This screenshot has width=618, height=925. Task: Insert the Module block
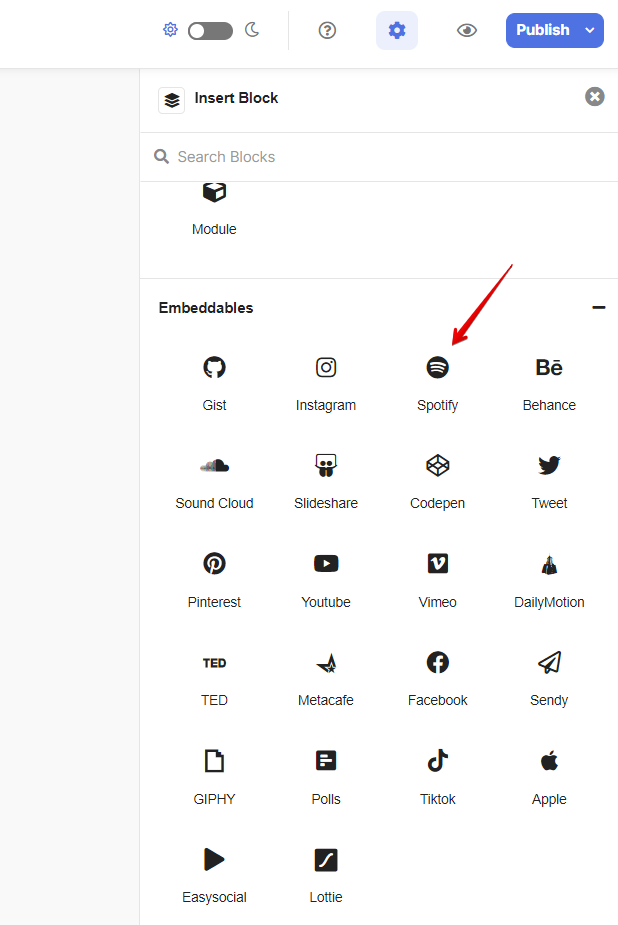[x=214, y=209]
